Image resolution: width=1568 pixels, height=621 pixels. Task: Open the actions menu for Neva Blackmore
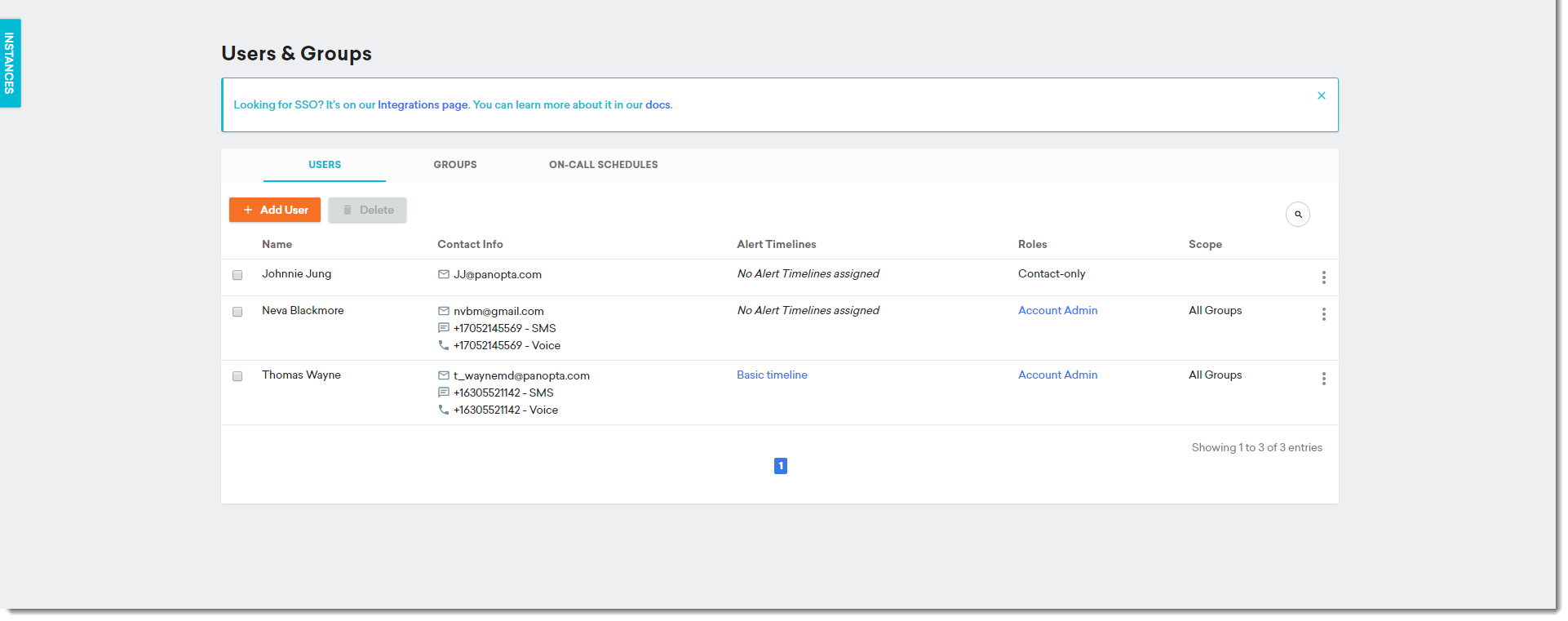pyautogui.click(x=1323, y=314)
